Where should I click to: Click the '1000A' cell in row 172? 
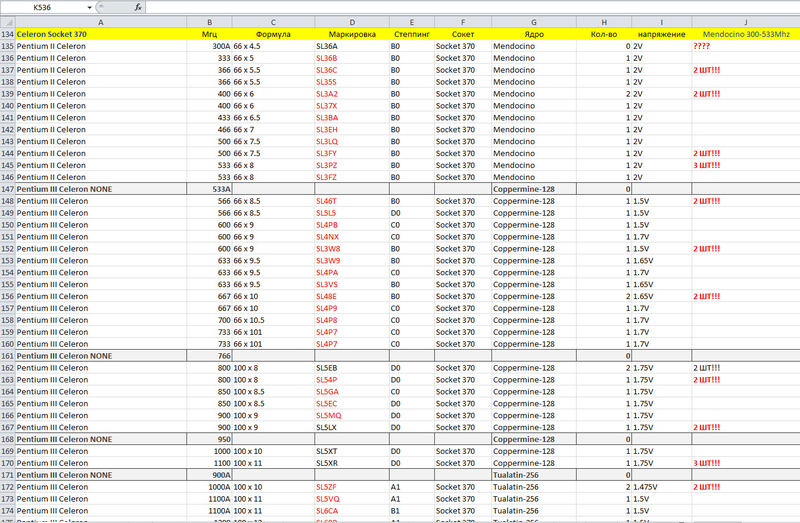pos(210,487)
